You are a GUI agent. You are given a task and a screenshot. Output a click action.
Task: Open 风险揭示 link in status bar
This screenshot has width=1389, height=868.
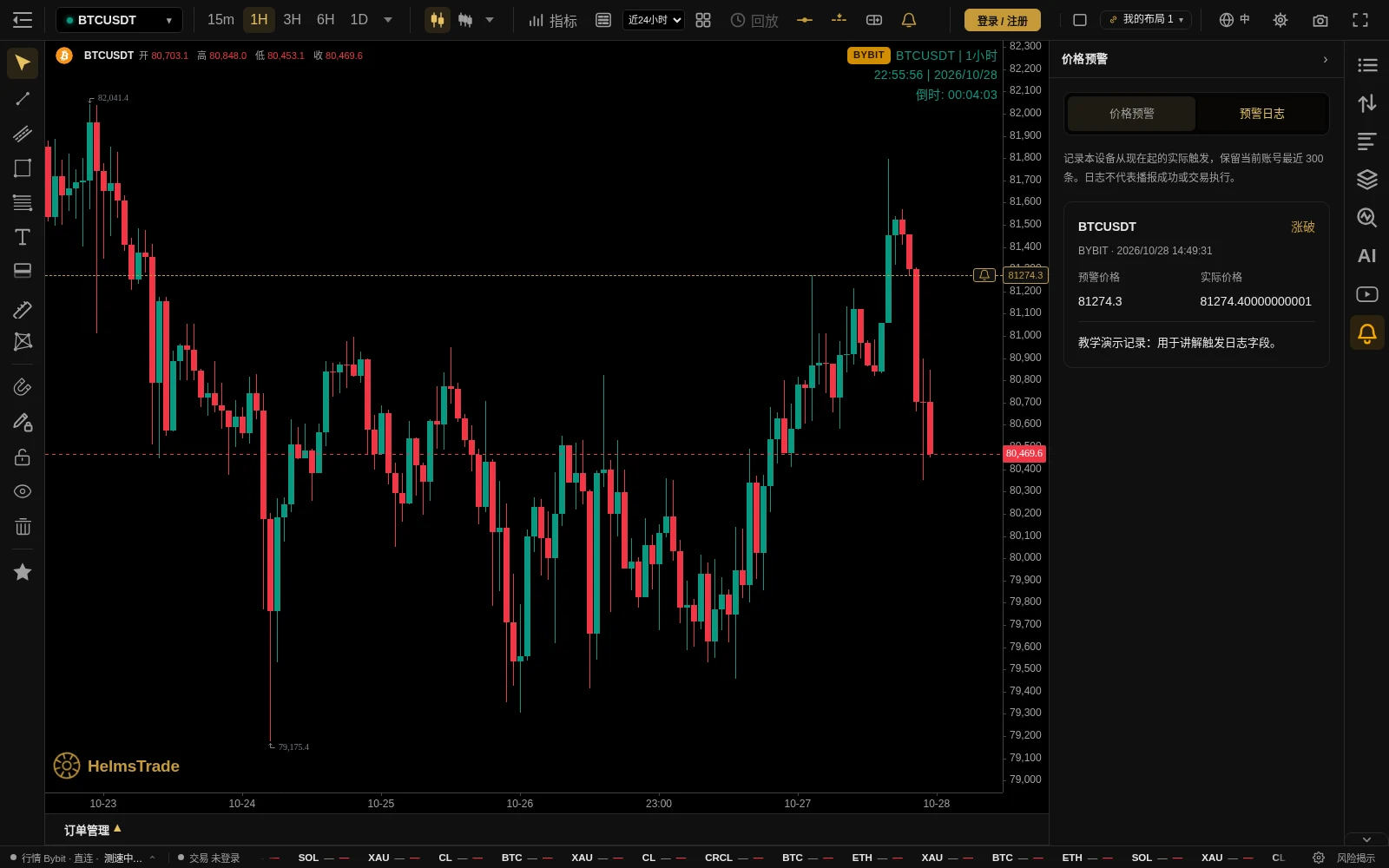[x=1355, y=858]
